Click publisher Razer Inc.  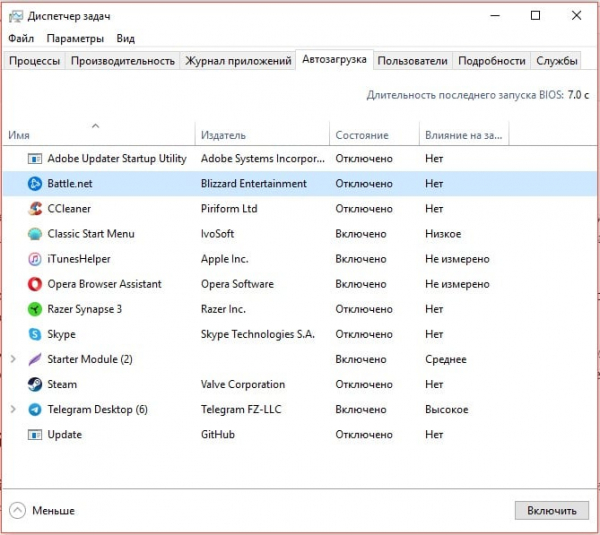223,309
